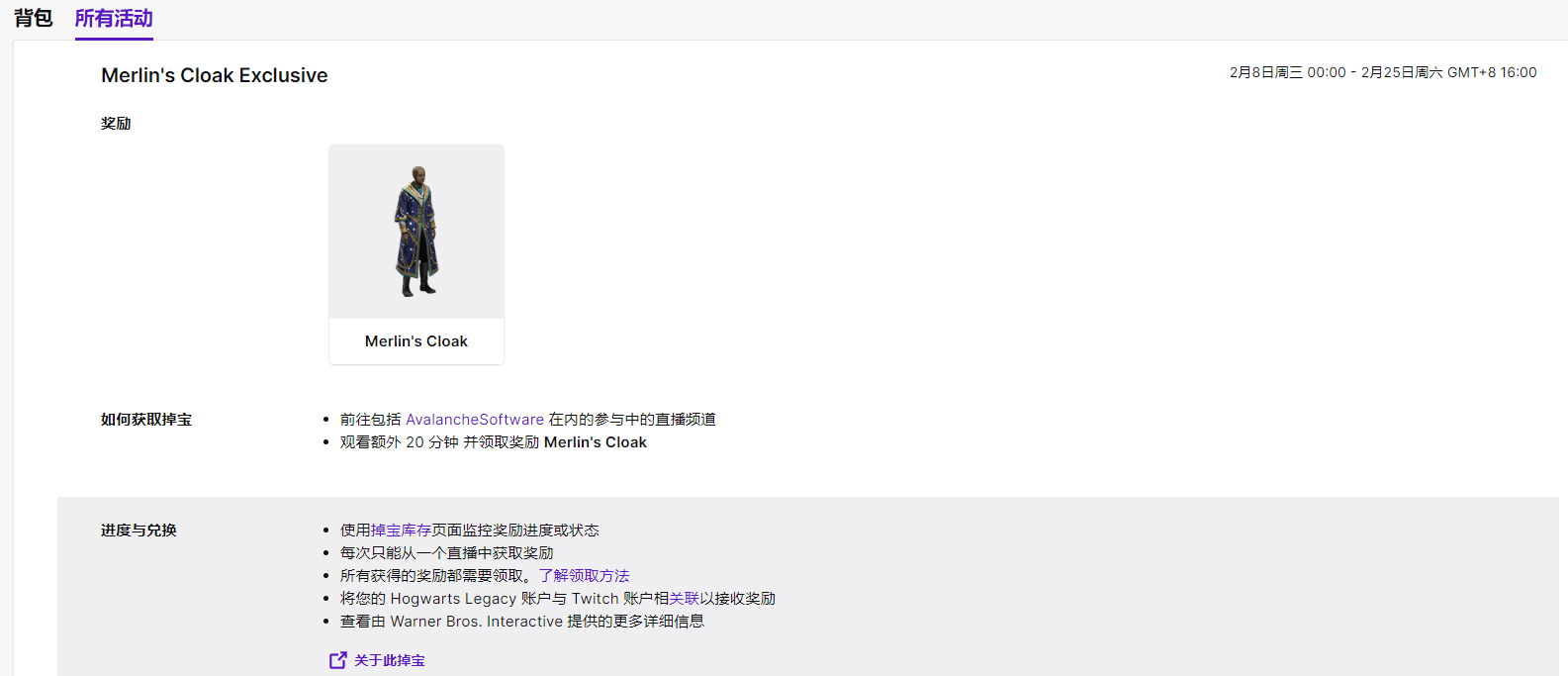The image size is (1568, 676).
Task: Follow the 关联 account link
Action: tap(684, 599)
